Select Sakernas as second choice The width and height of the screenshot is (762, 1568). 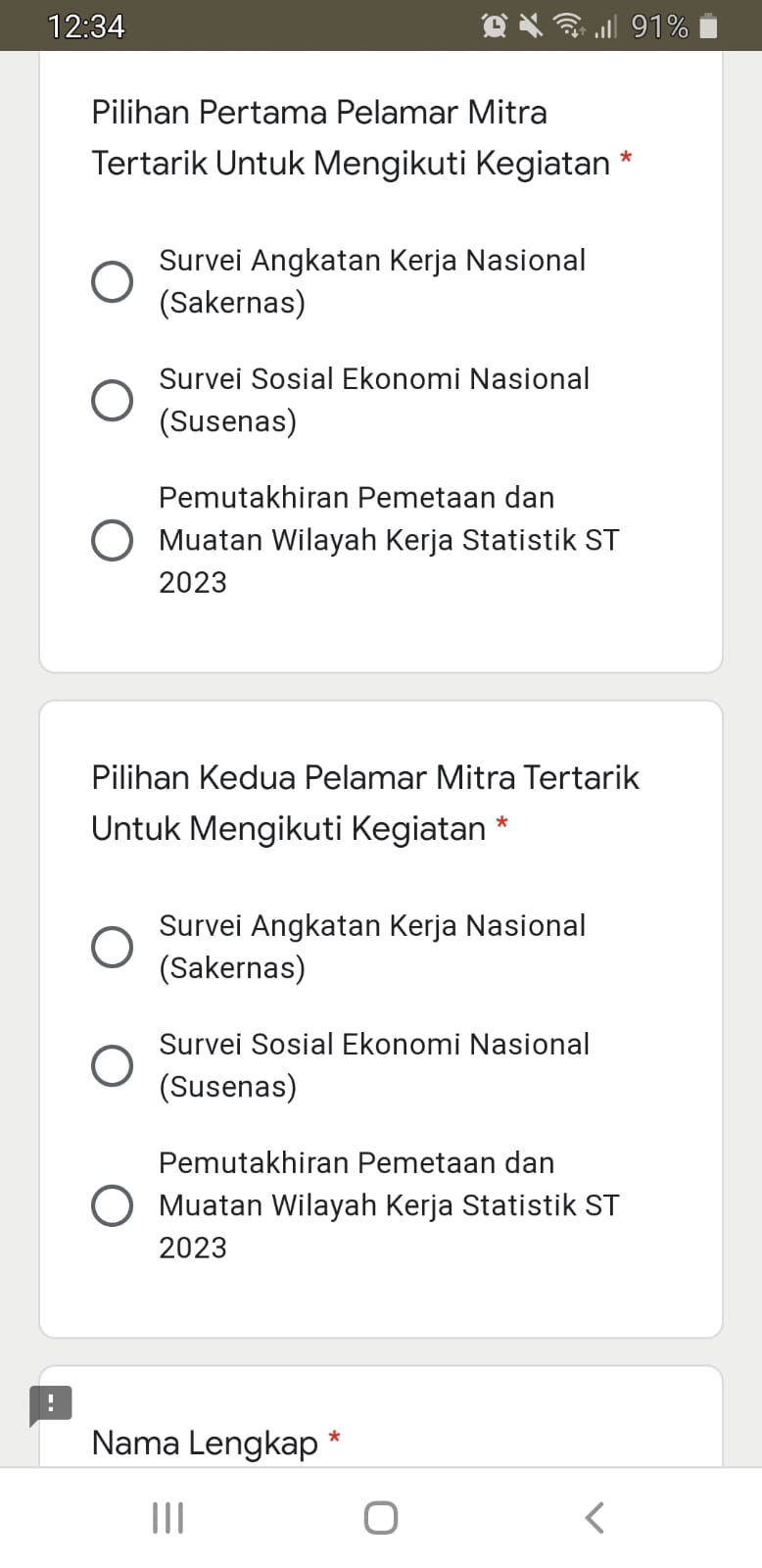[x=113, y=947]
